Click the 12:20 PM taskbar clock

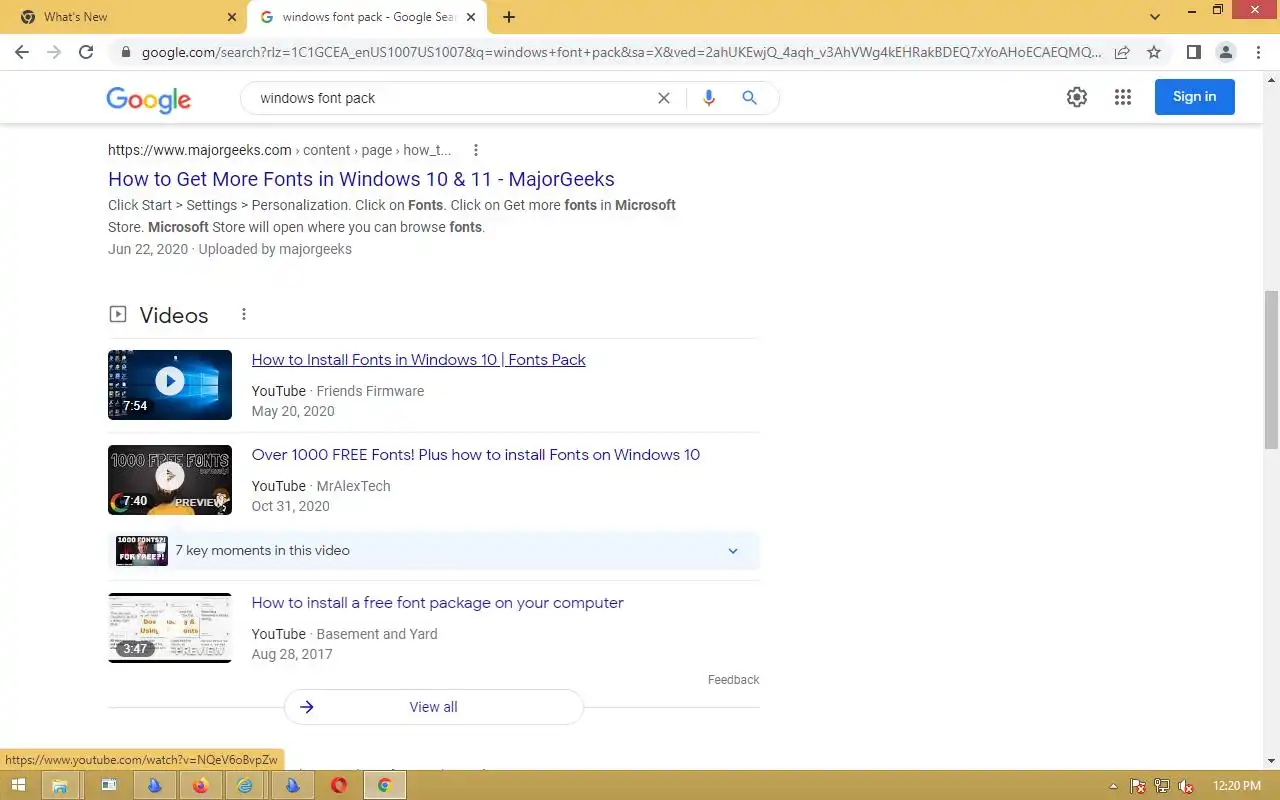coord(1236,786)
